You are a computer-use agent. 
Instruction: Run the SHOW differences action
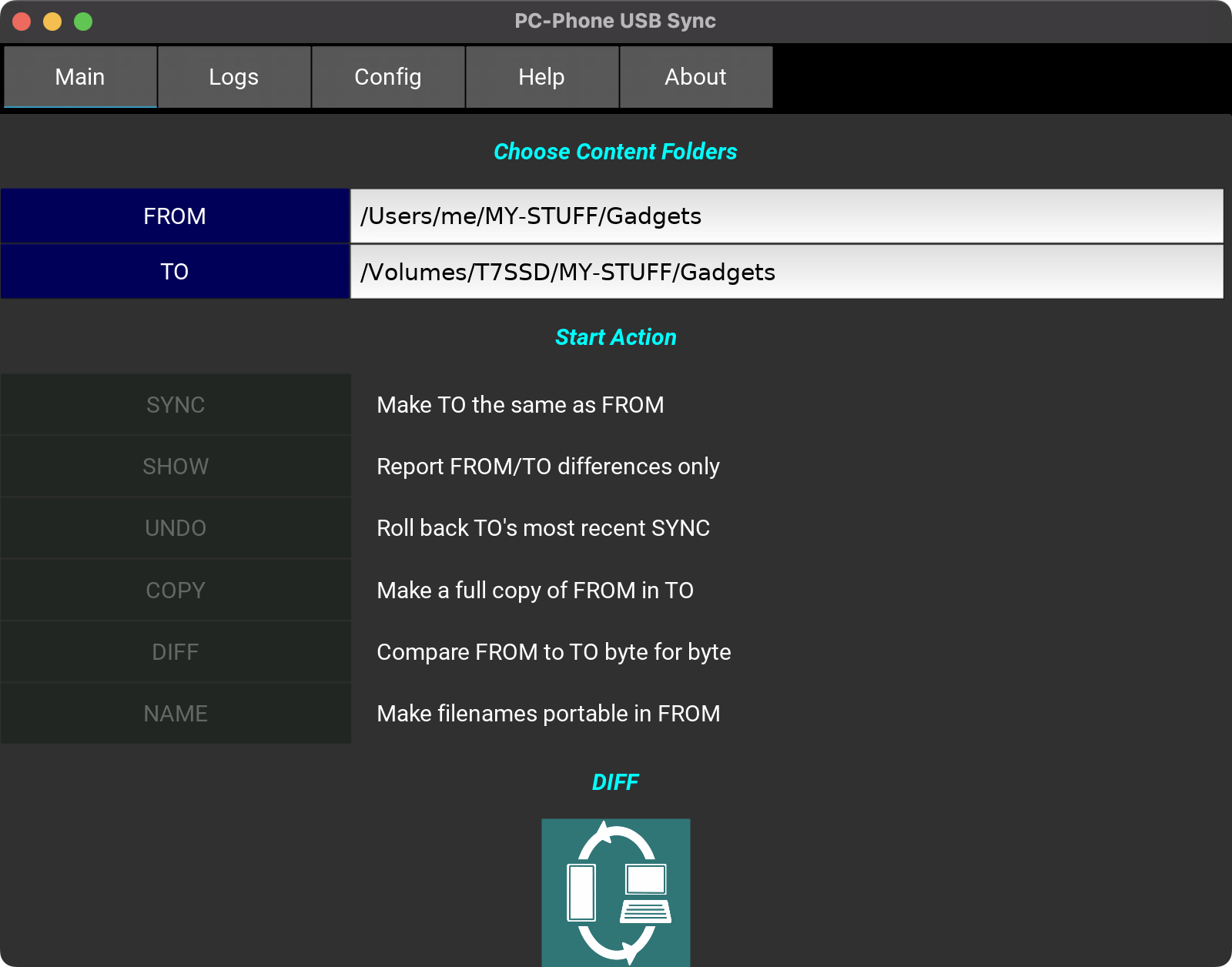[176, 467]
